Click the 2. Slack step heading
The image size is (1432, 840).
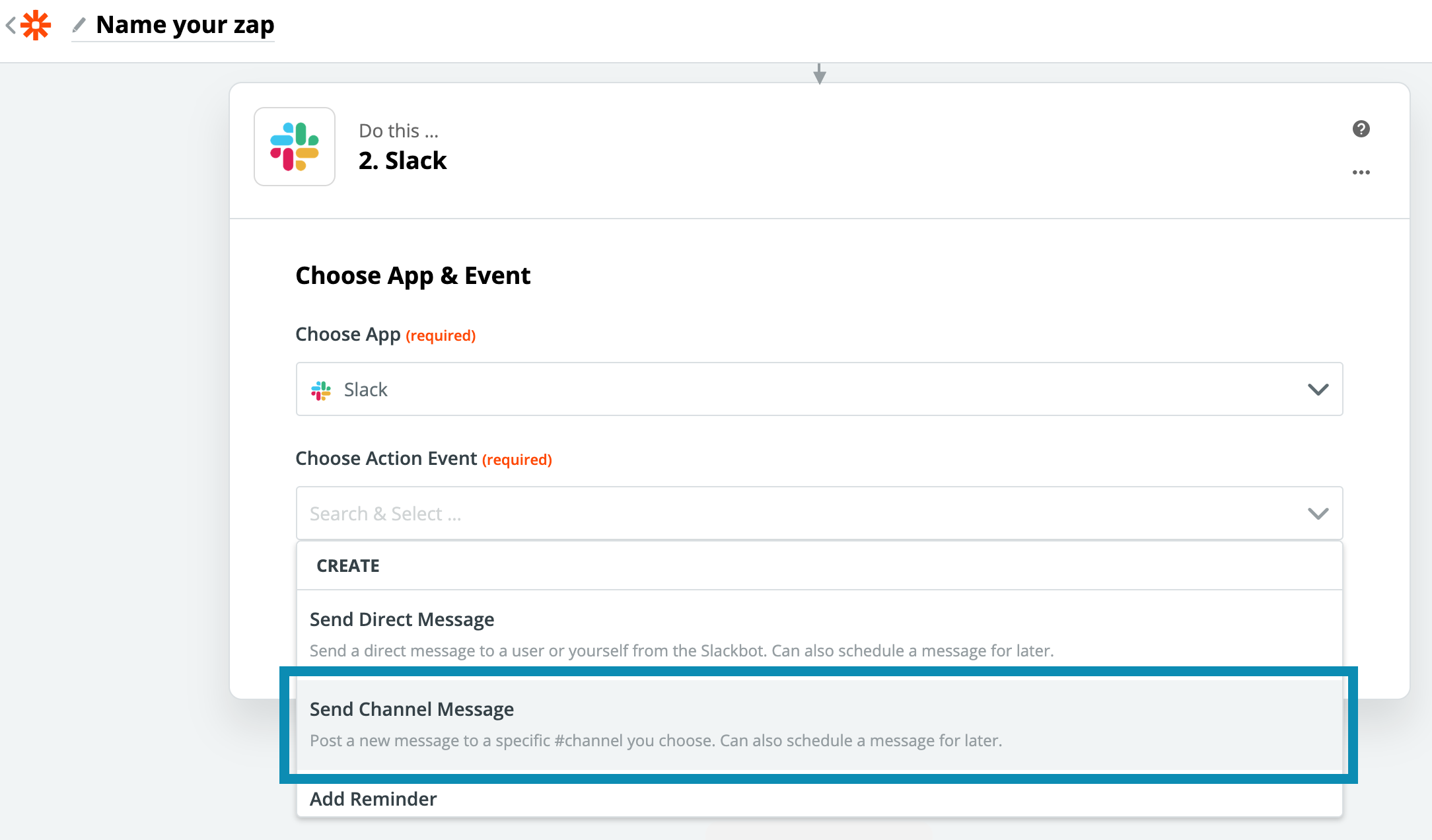tap(402, 160)
